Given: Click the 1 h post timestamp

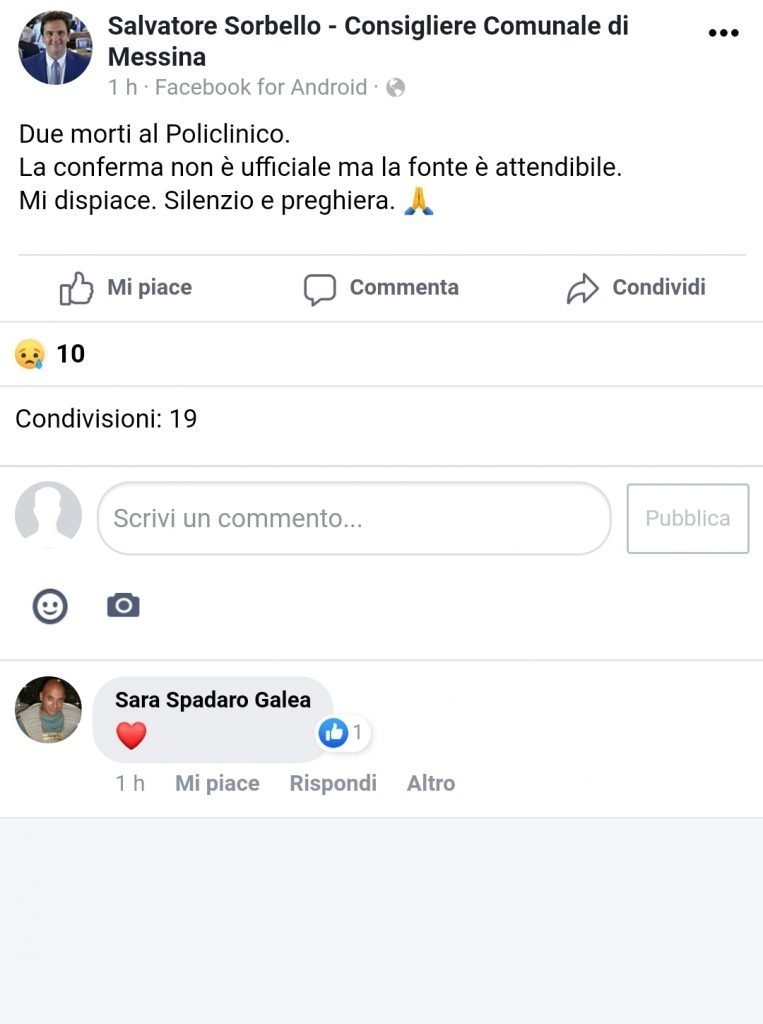Looking at the screenshot, I should click(123, 88).
